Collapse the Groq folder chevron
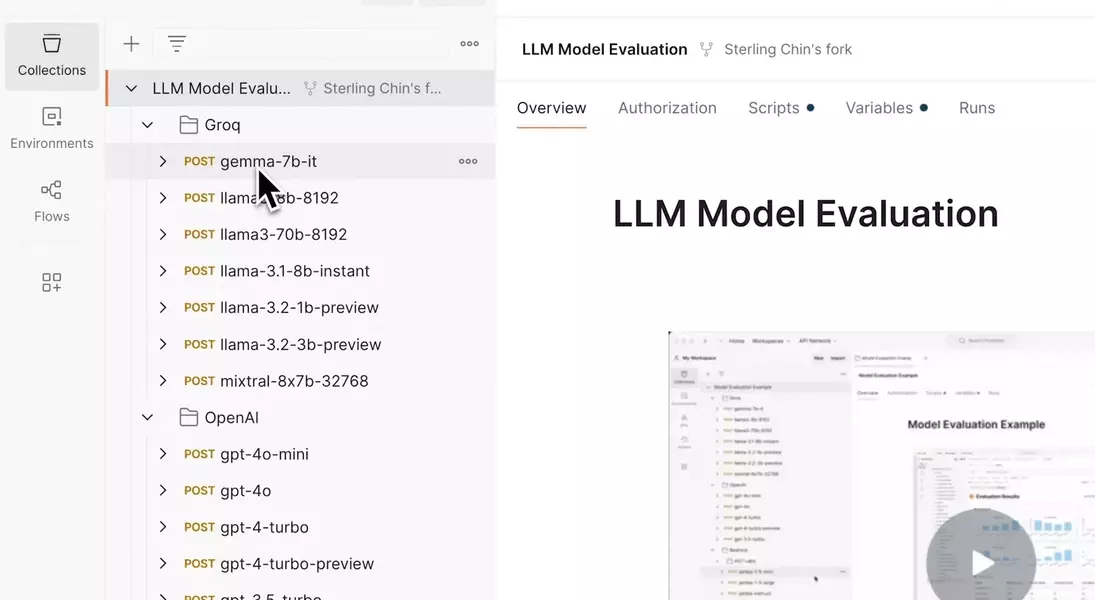Screen dimensions: 1095x600 click(x=147, y=125)
